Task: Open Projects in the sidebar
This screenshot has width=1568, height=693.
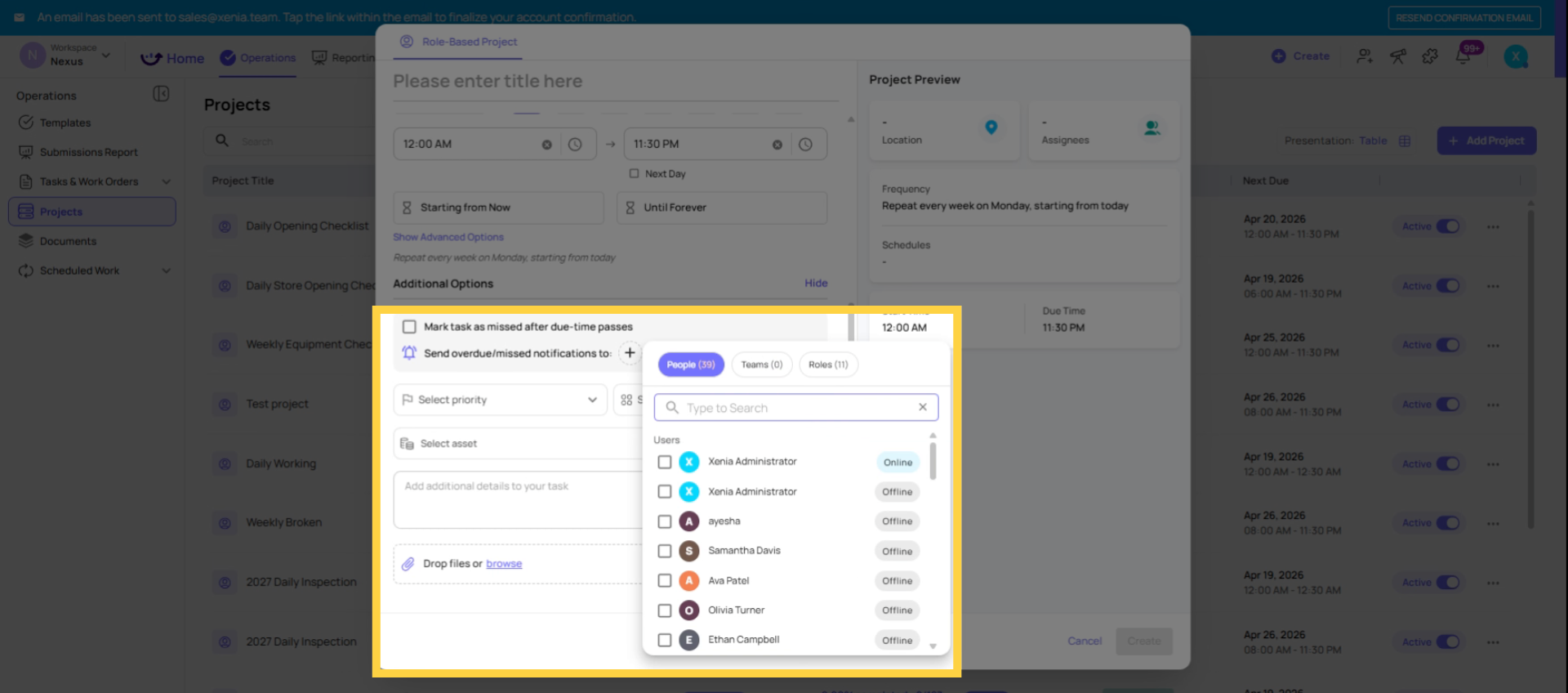Action: tap(92, 212)
